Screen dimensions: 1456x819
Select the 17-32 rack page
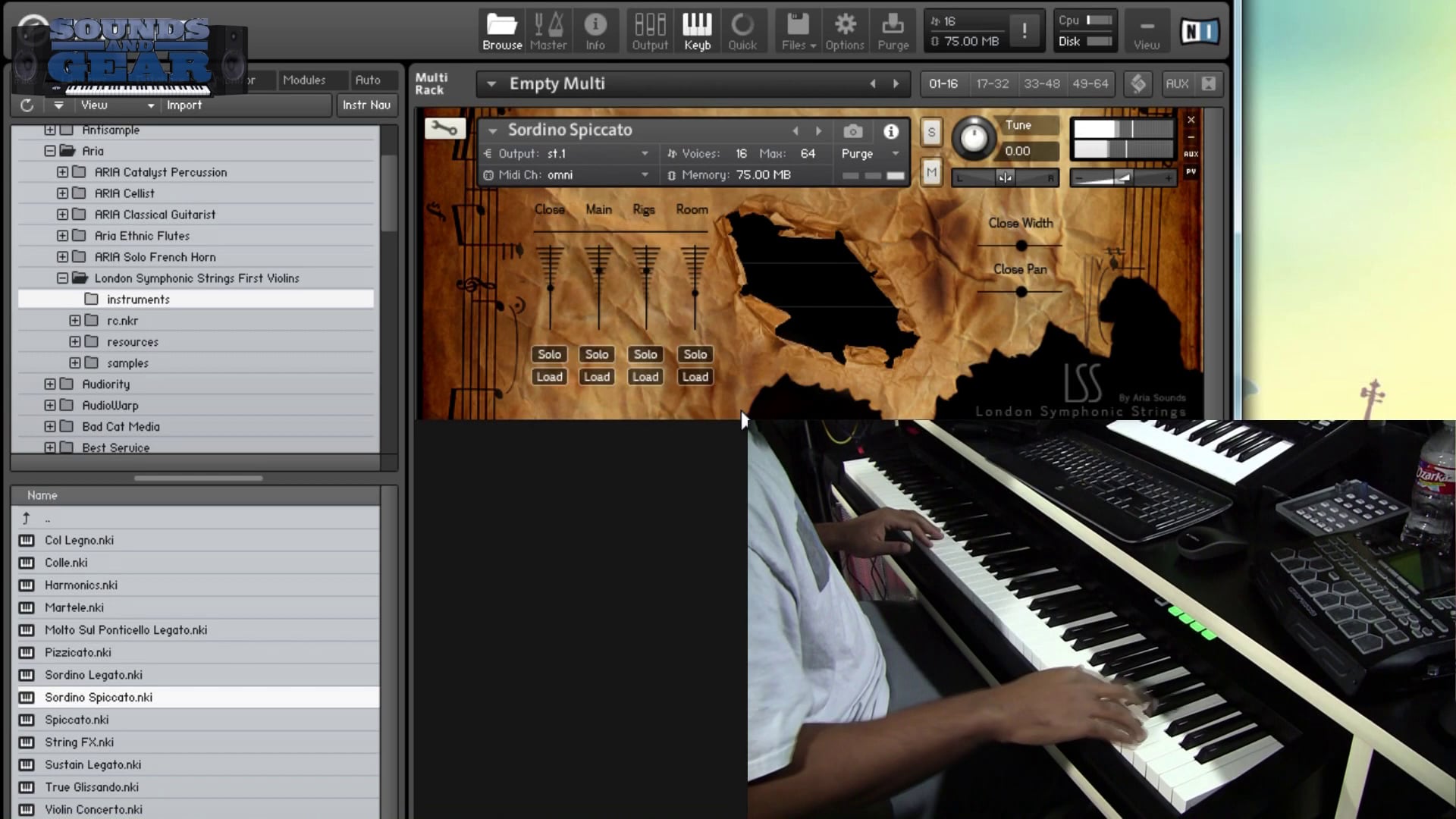click(993, 83)
